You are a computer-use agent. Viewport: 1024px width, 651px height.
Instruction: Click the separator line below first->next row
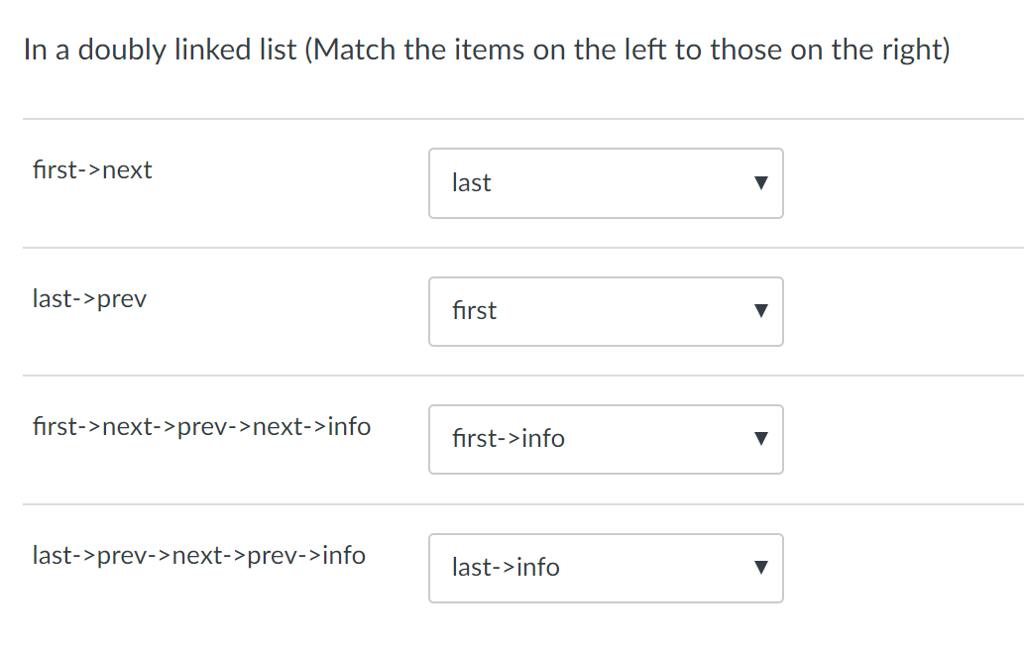pos(522,248)
